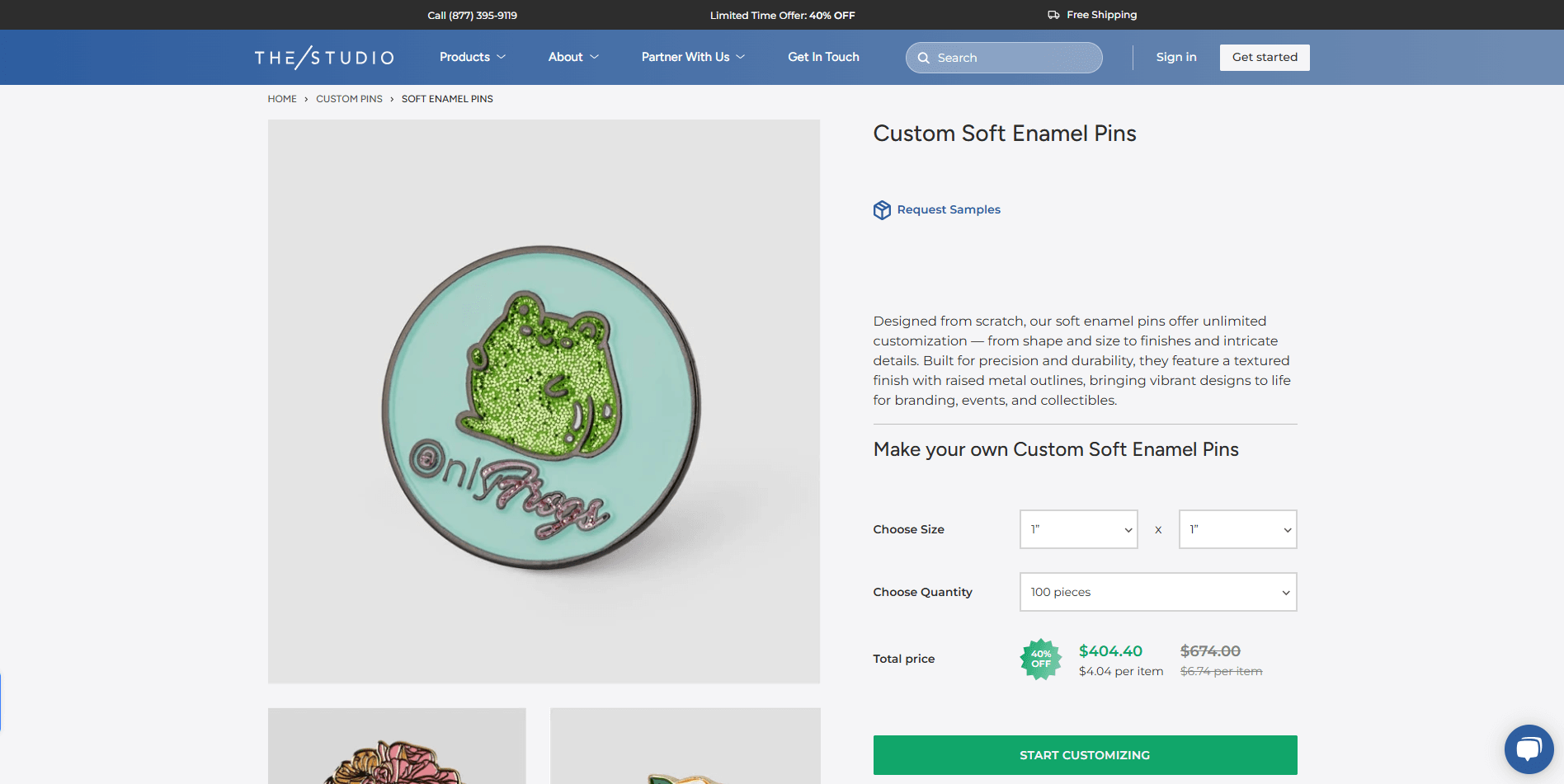
Task: Click the search magnifier icon
Action: (x=924, y=58)
